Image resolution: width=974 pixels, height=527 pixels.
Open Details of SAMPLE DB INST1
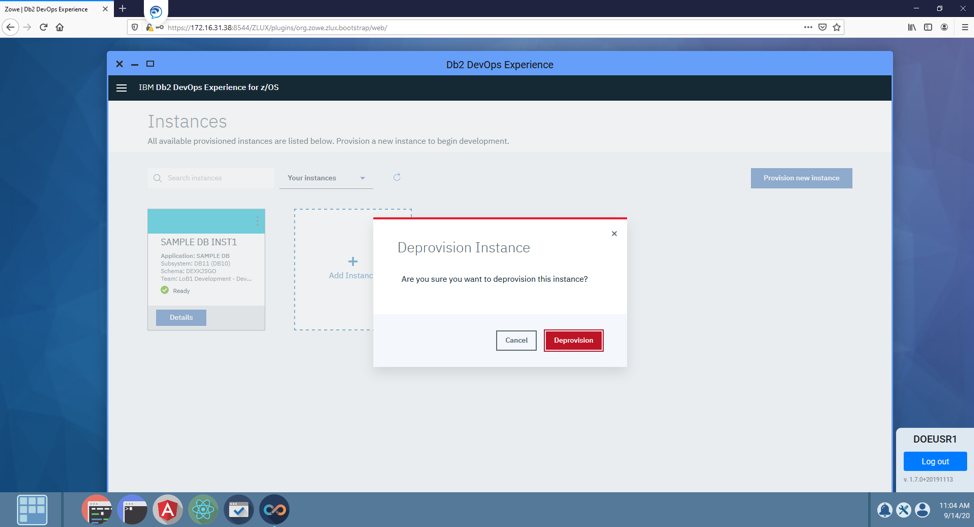click(181, 318)
